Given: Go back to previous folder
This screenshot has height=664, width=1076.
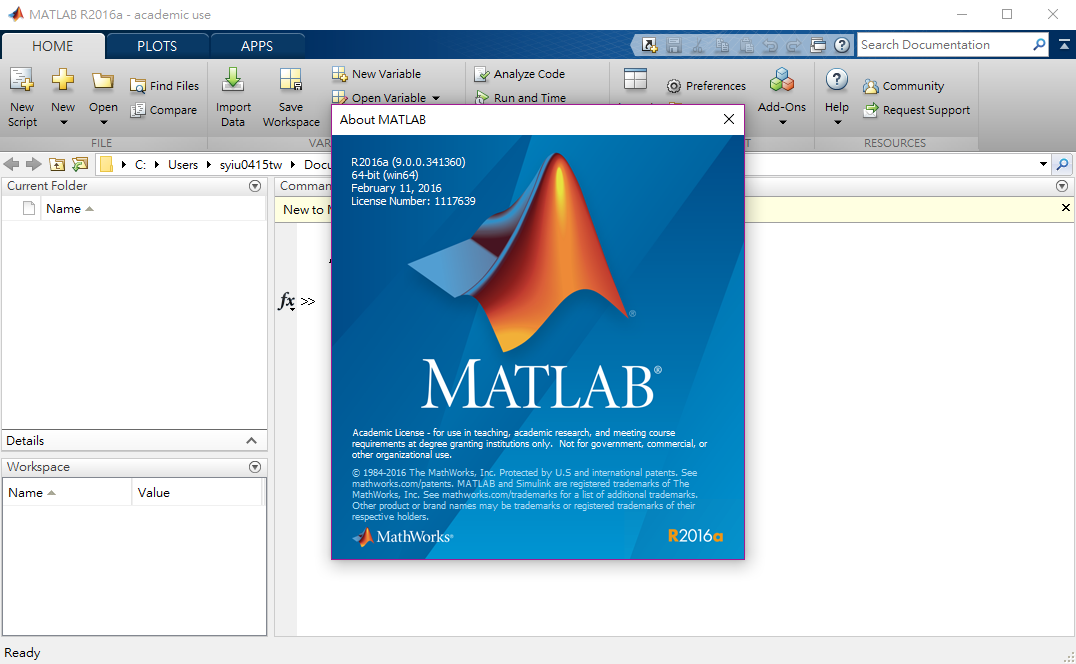Looking at the screenshot, I should (11, 164).
